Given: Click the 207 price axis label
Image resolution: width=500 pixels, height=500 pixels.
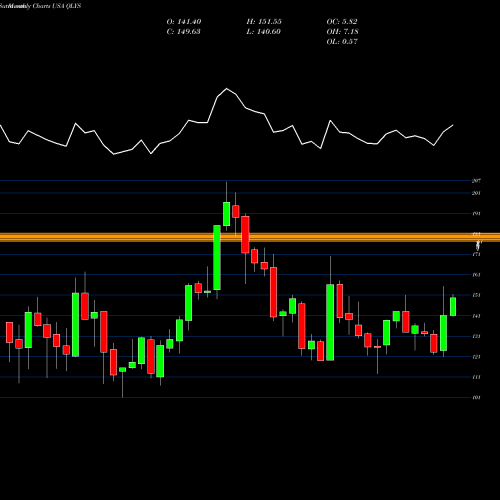Looking at the screenshot, I should point(476,181).
